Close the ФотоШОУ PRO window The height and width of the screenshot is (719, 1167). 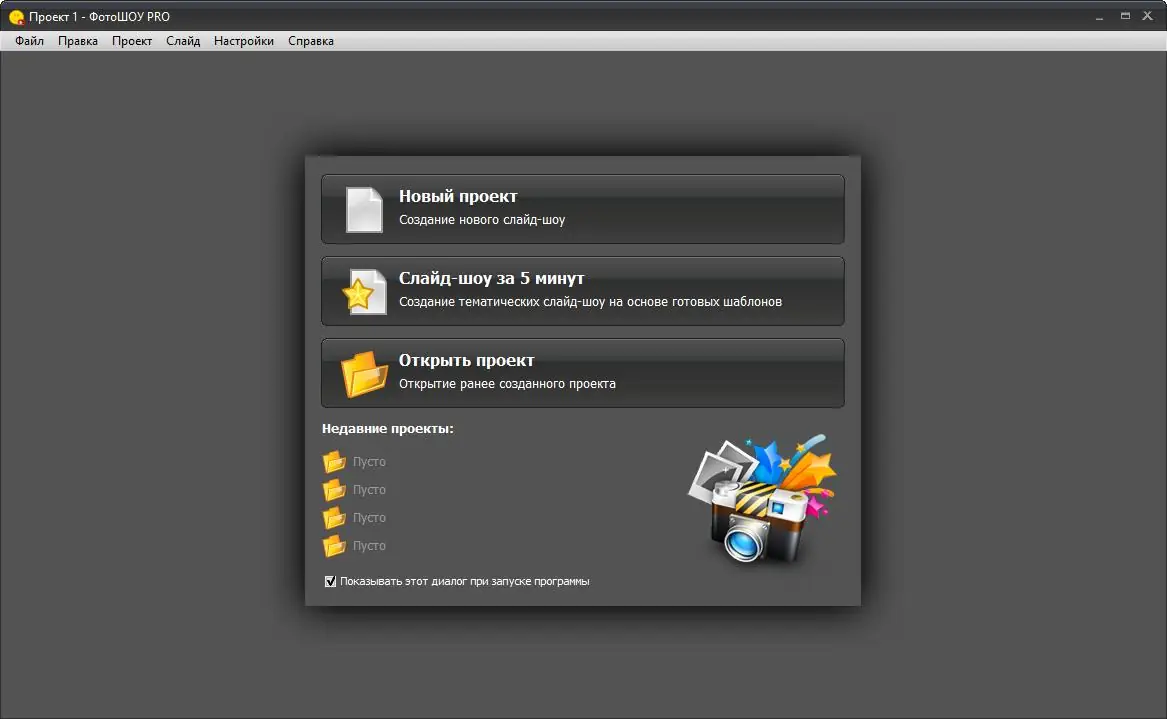pos(1148,16)
